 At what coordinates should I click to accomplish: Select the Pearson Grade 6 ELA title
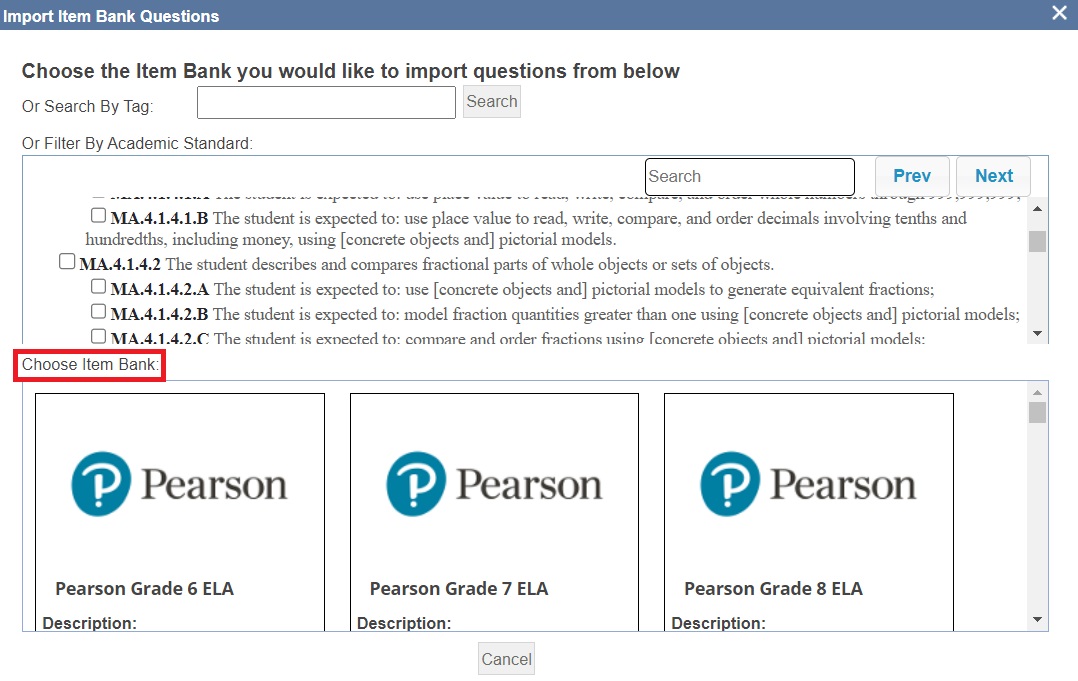[144, 589]
